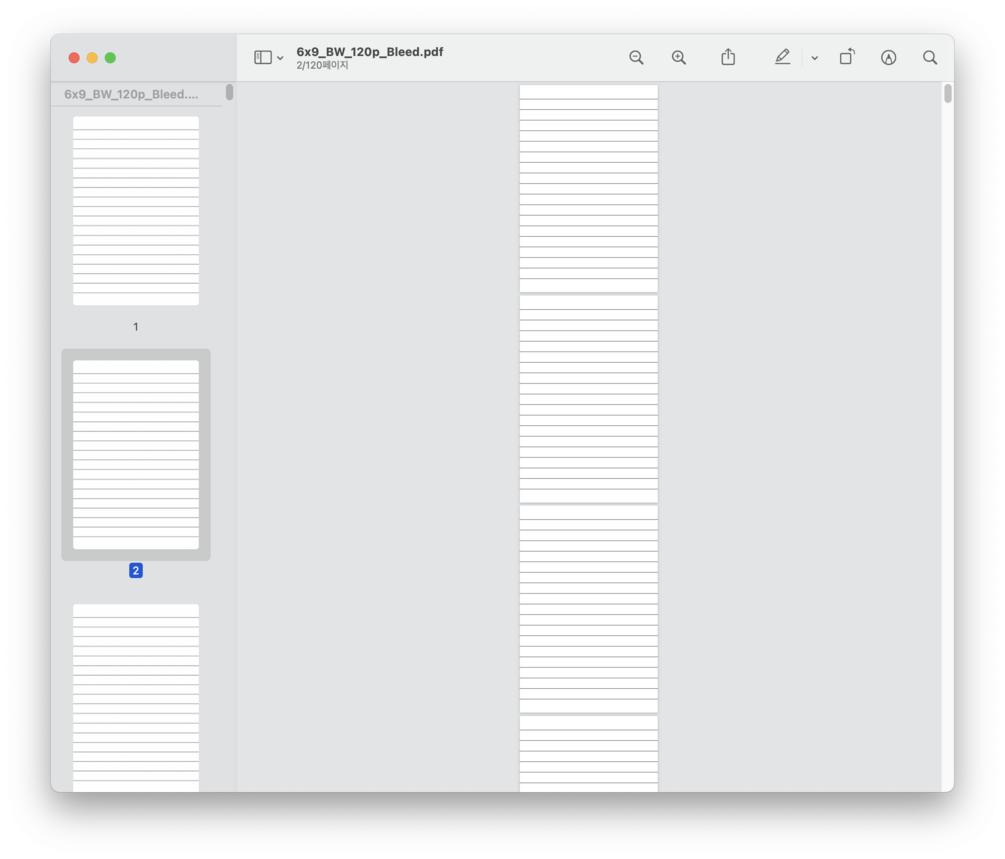
Task: Expand sidebar view options chevron
Action: pyautogui.click(x=280, y=58)
